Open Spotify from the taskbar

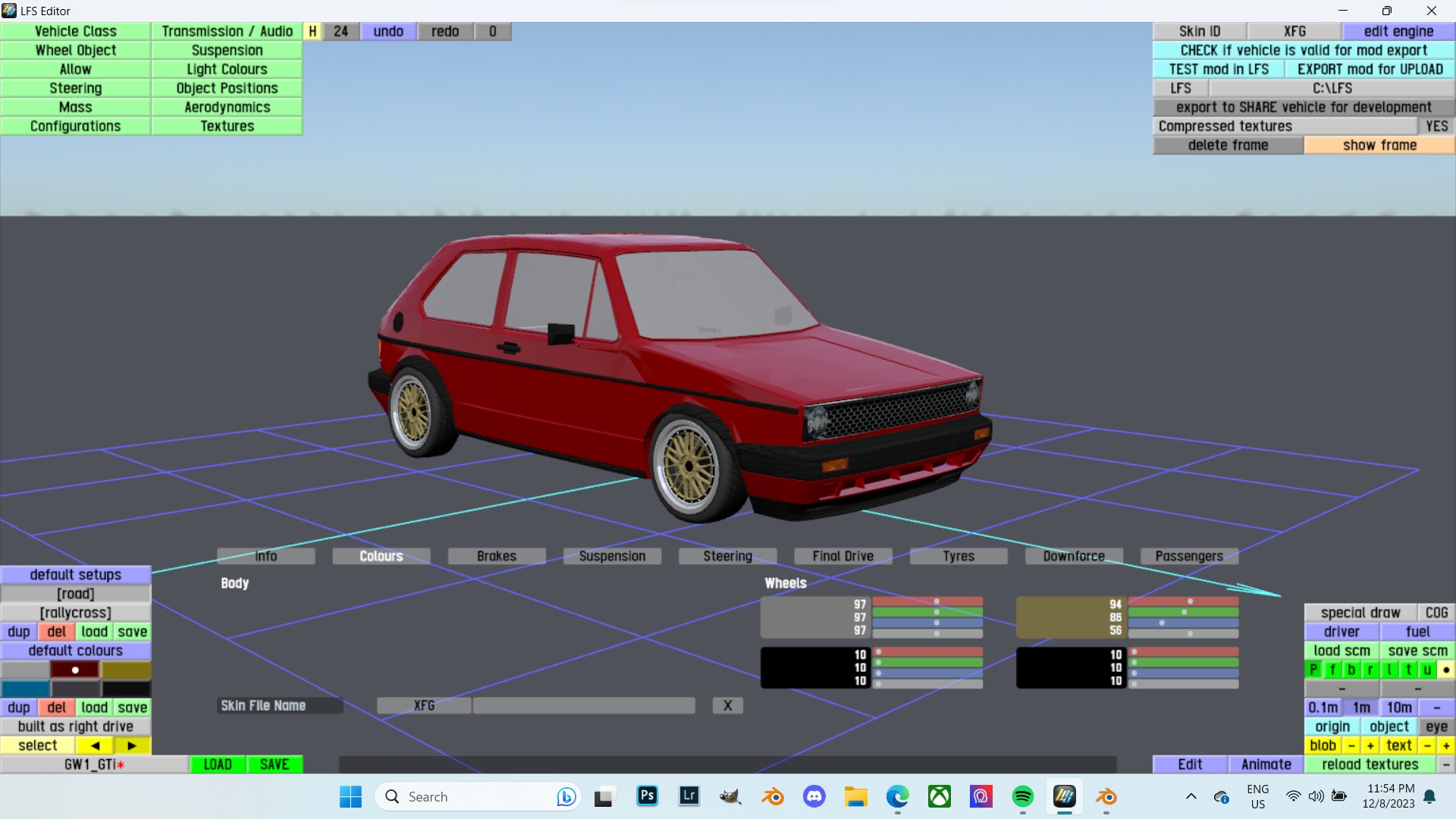tap(1022, 796)
